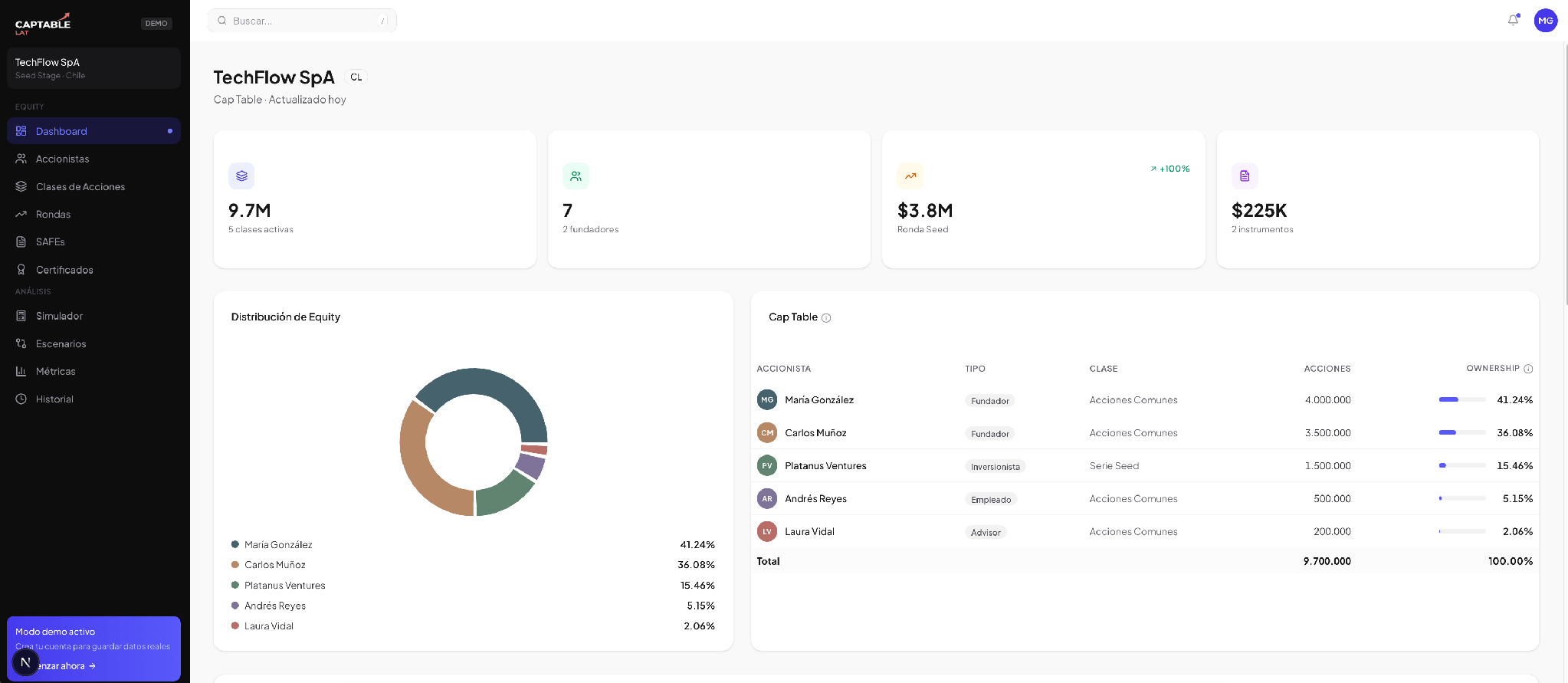Click the Ownership column info icon
Image resolution: width=1568 pixels, height=683 pixels.
pyautogui.click(x=1528, y=369)
